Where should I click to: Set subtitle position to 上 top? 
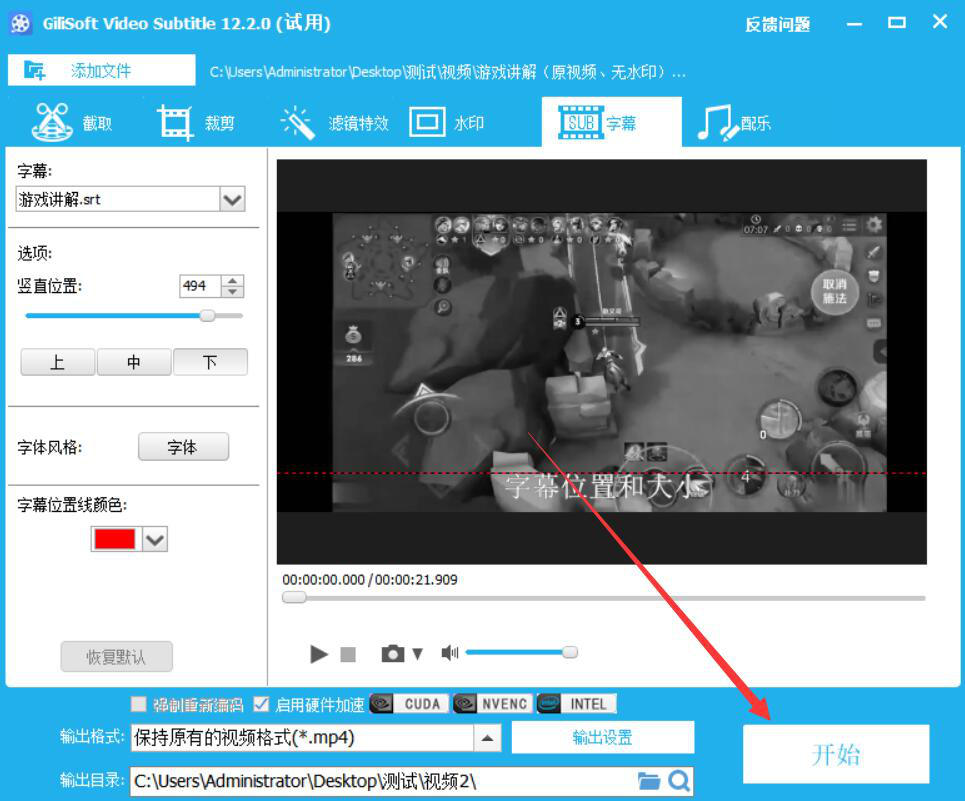pos(58,362)
